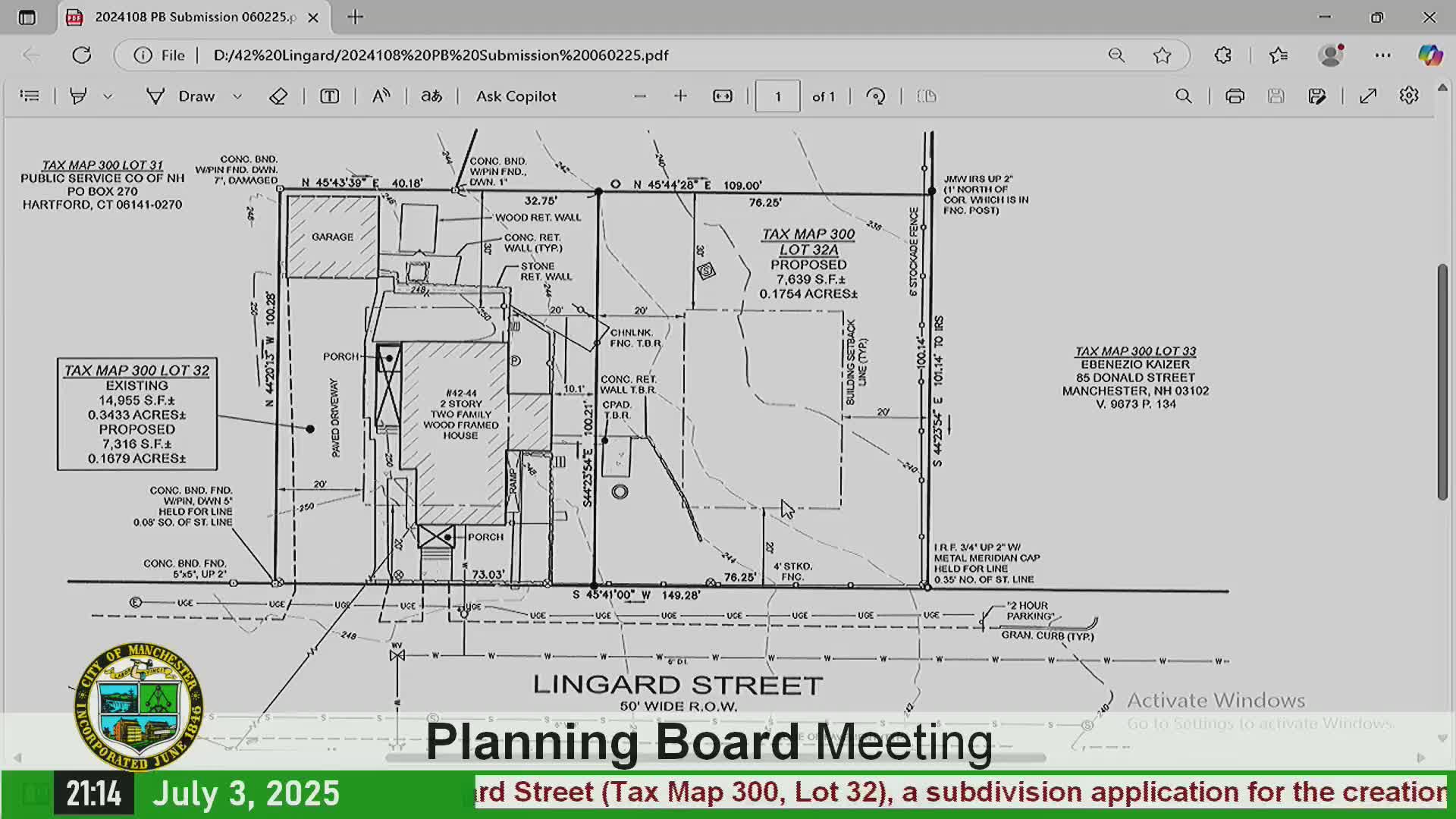
Task: Open the Draw pen options dropdown
Action: (x=237, y=96)
